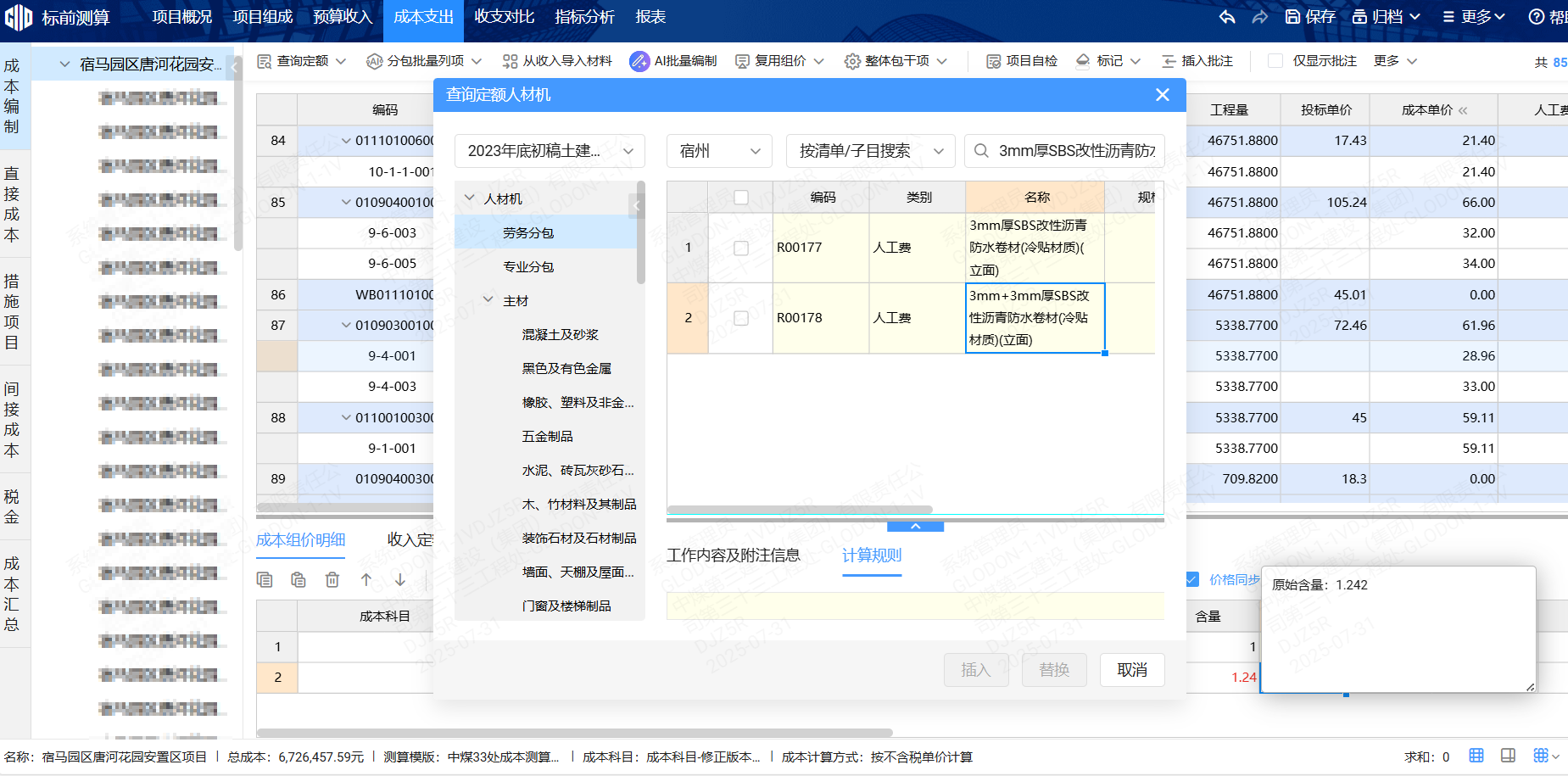
Task: Click the undo arrow icon
Action: [x=1227, y=17]
